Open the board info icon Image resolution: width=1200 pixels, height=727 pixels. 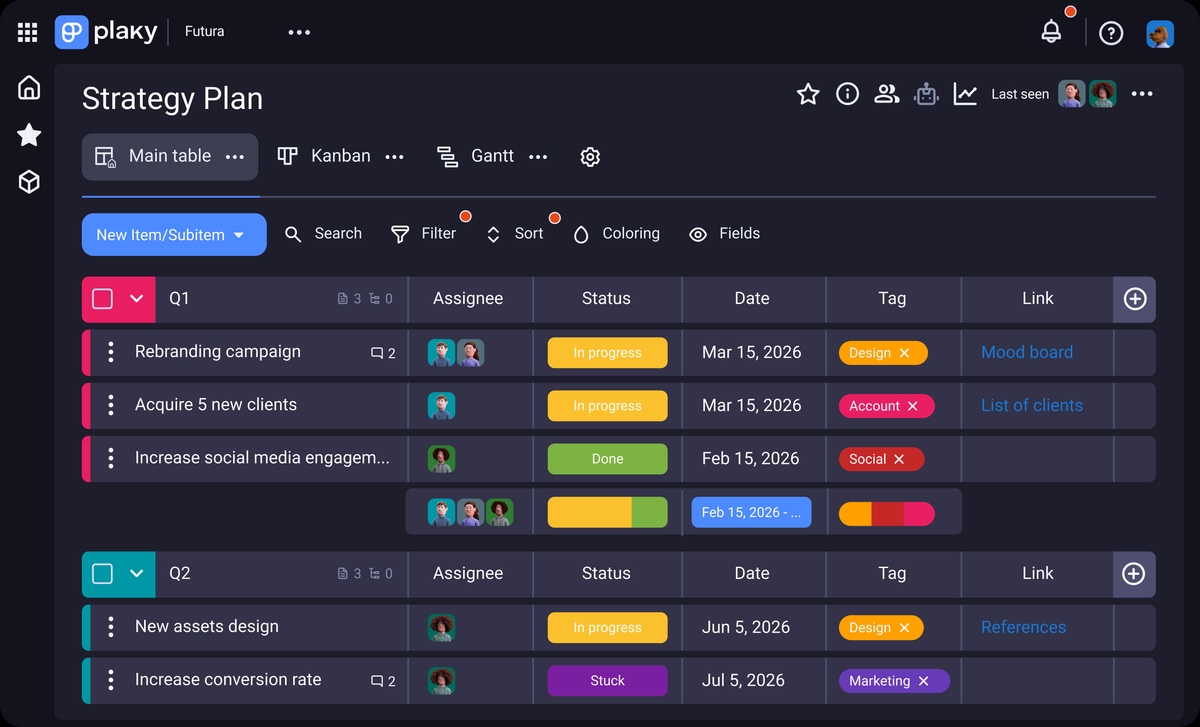(x=847, y=94)
